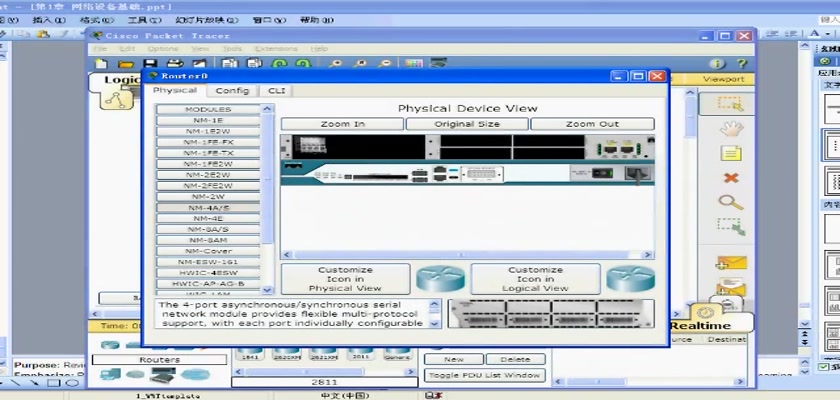Switch to the Physical tab
This screenshot has height=400, width=840.
click(x=175, y=90)
